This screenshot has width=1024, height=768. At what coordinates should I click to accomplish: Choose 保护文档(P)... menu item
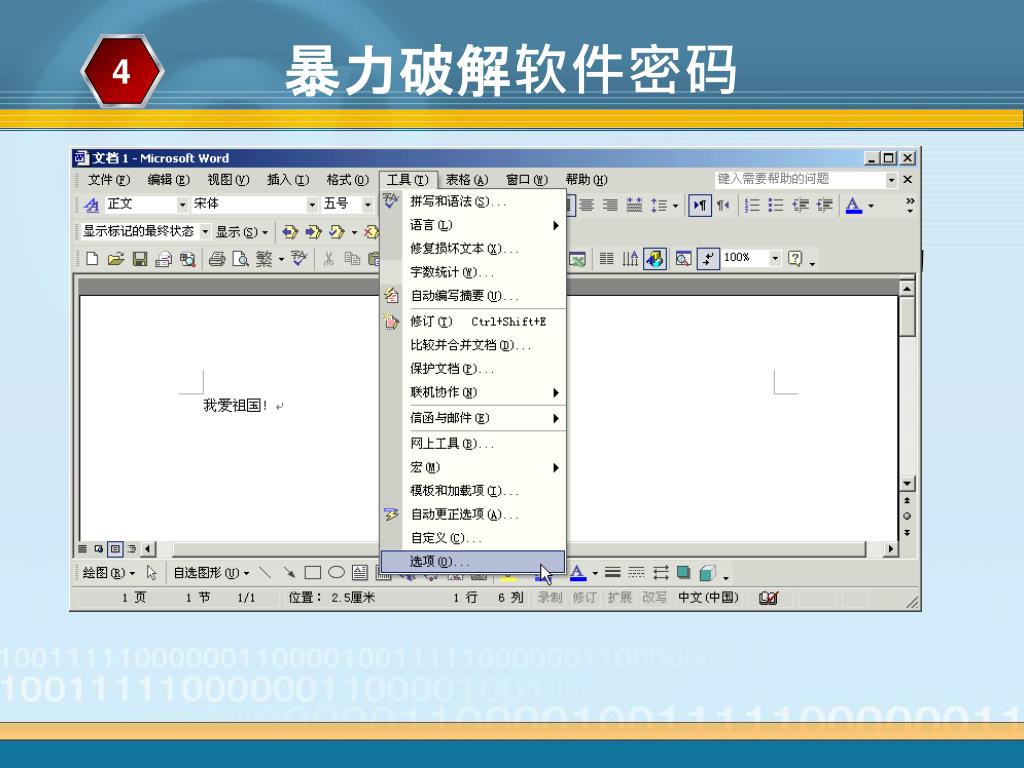(x=473, y=369)
